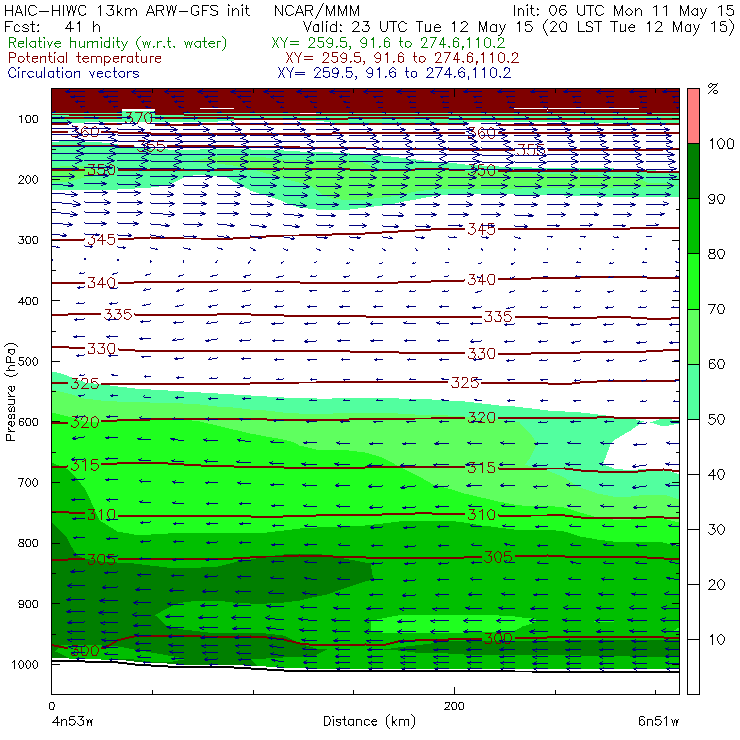Click the 'NCAR/MMM' label

[317, 11]
